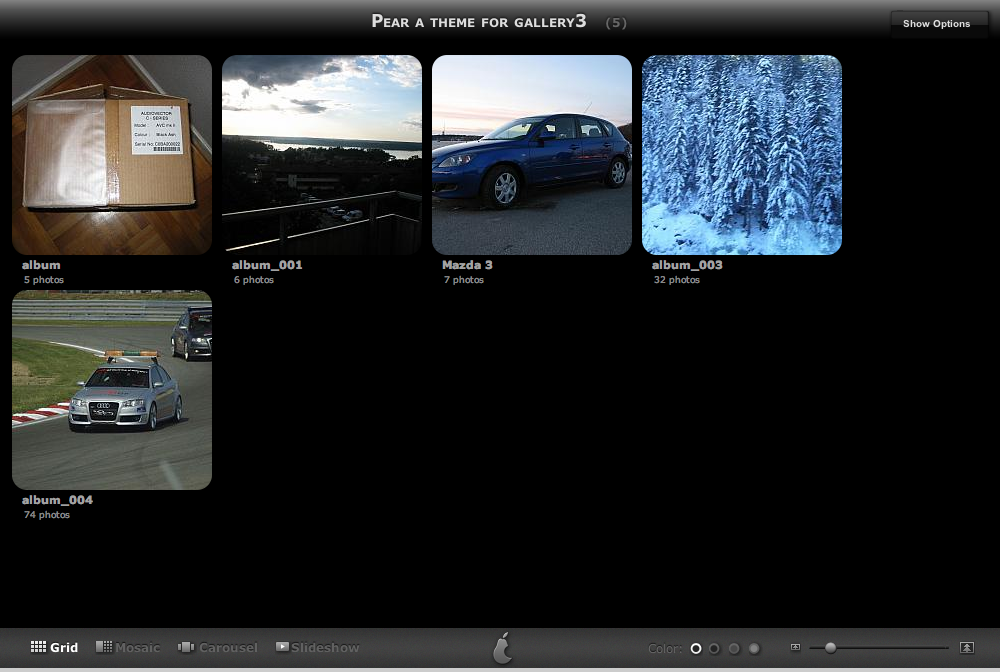Click the Show Options button

(936, 24)
